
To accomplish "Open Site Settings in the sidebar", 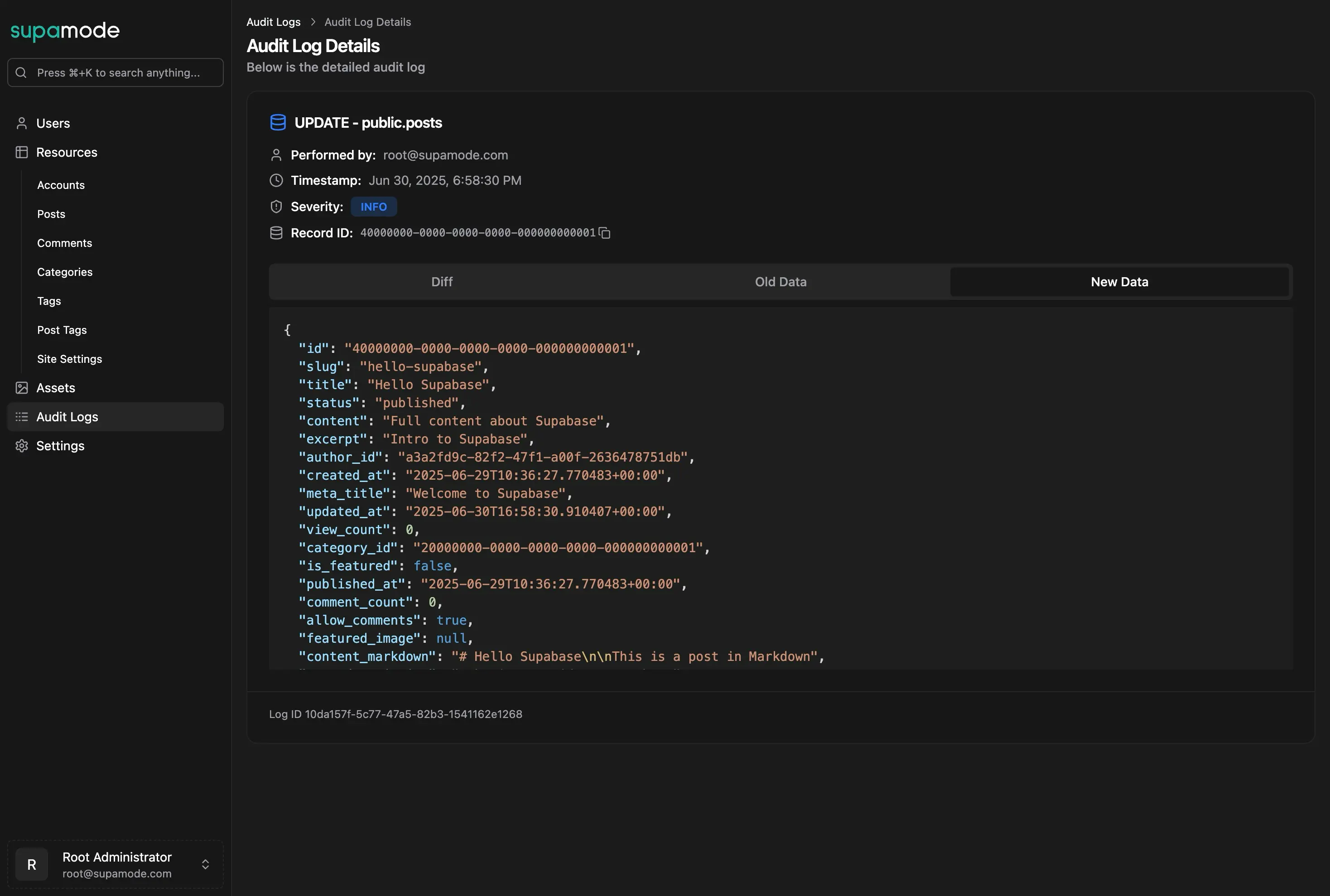I will (x=69, y=359).
